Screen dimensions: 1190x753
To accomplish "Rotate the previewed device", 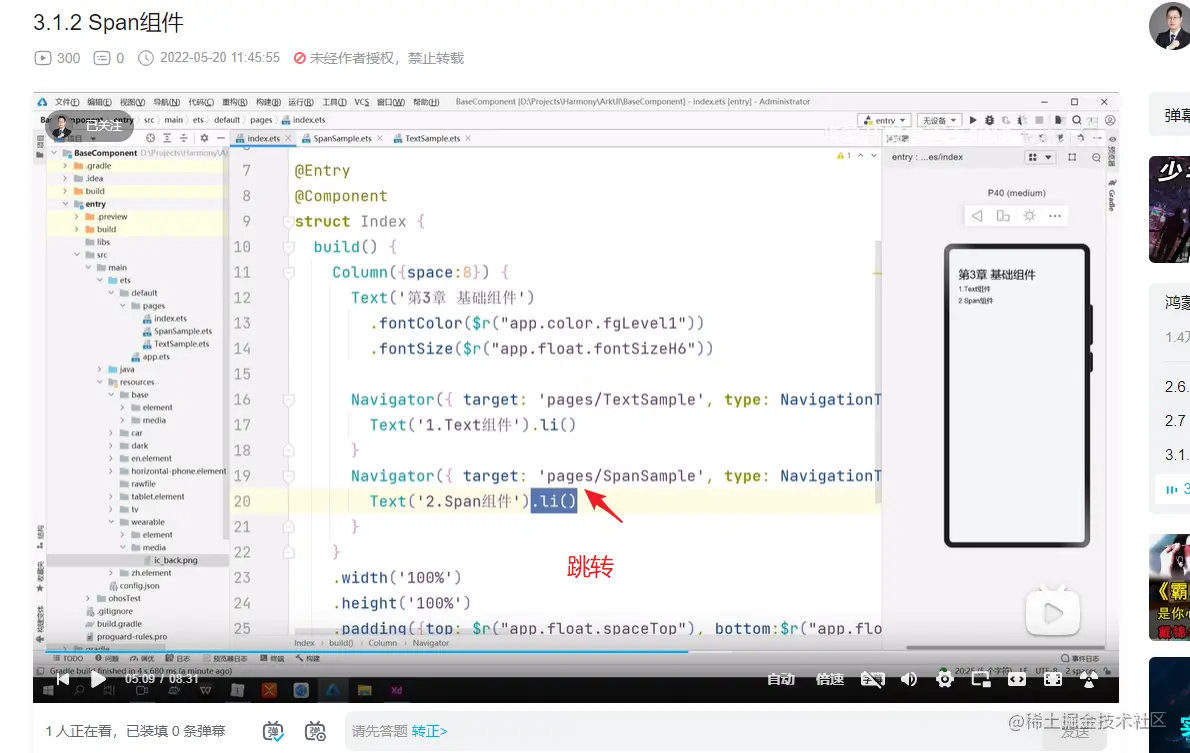I will (1003, 216).
